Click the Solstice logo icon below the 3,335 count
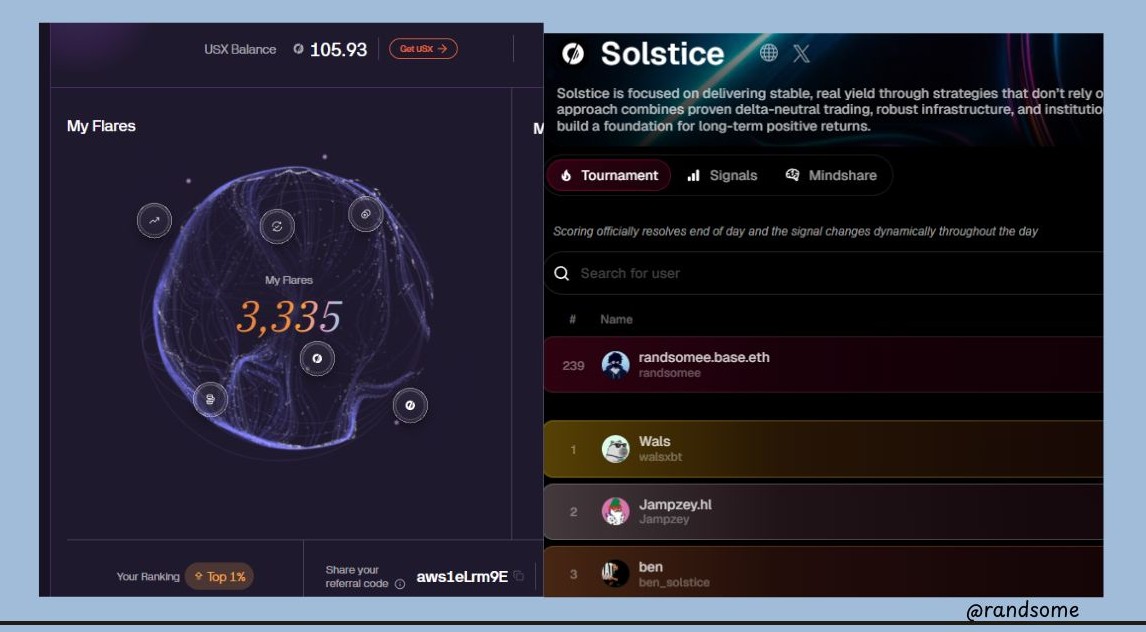Image resolution: width=1146 pixels, height=632 pixels. 317,359
